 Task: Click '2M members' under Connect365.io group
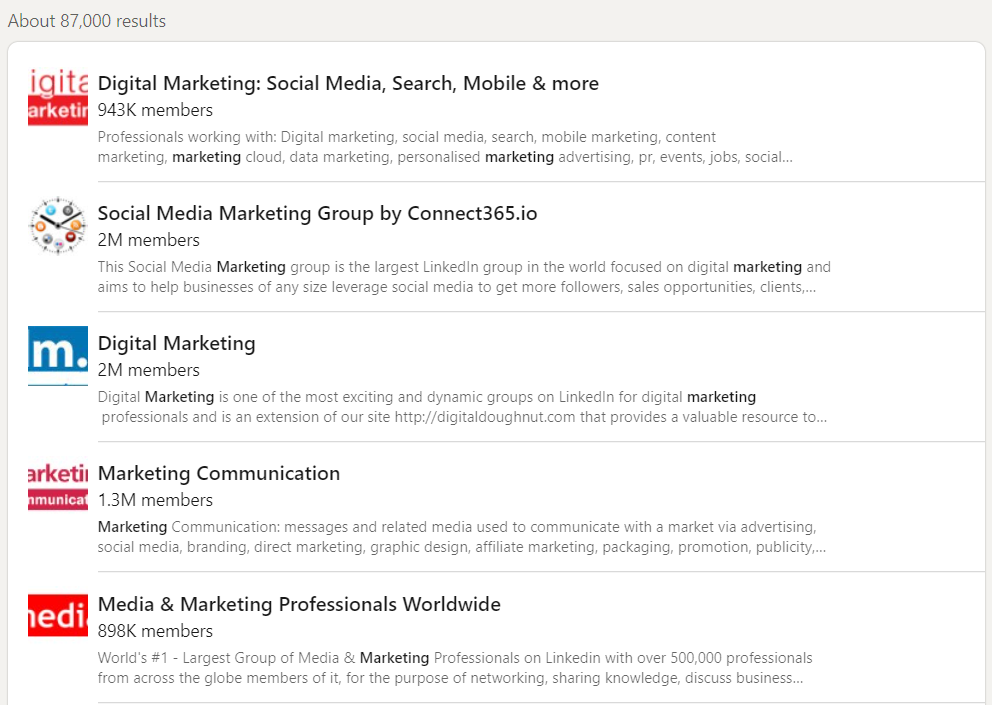point(149,240)
